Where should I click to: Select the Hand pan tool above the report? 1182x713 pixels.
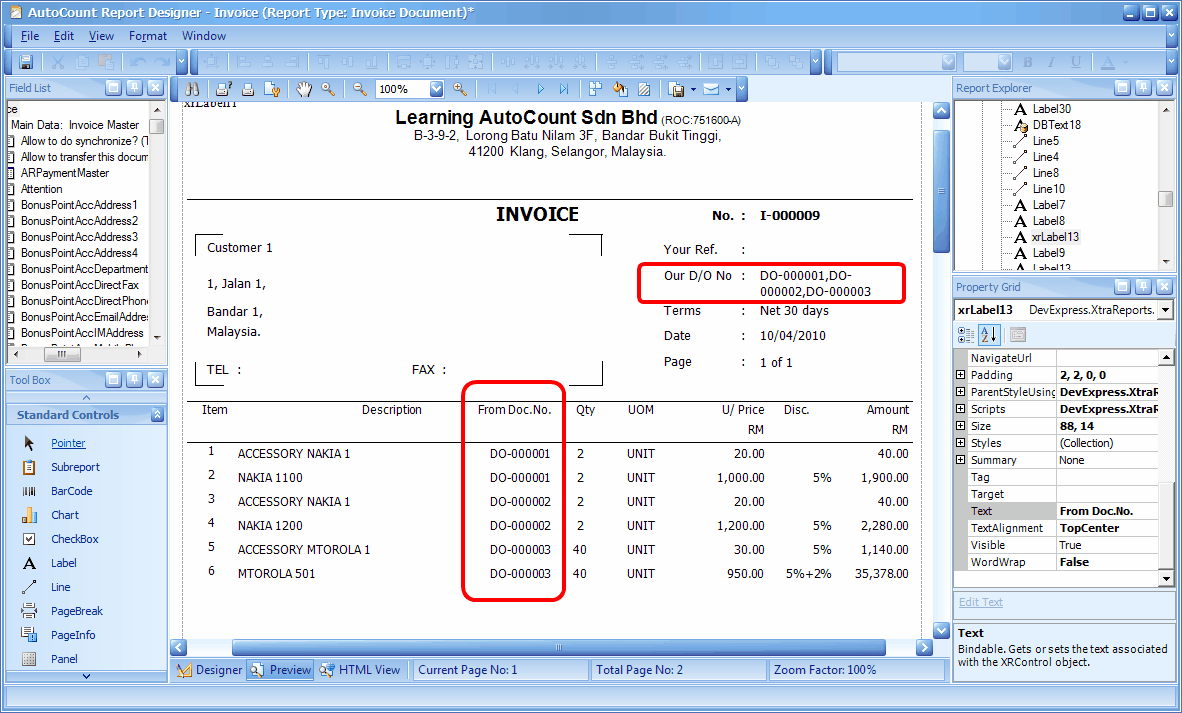pyautogui.click(x=305, y=89)
